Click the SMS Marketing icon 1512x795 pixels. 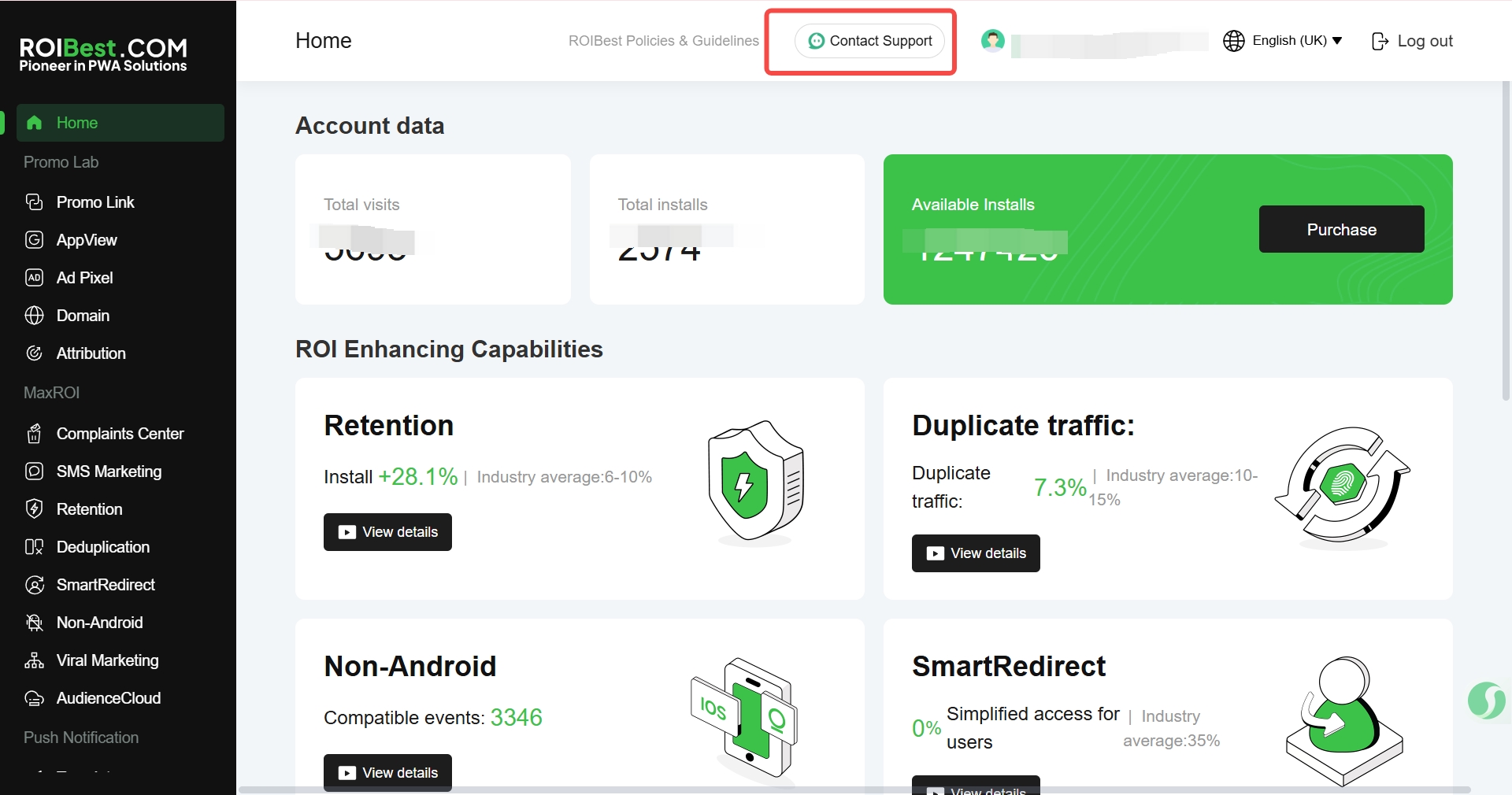pos(34,471)
